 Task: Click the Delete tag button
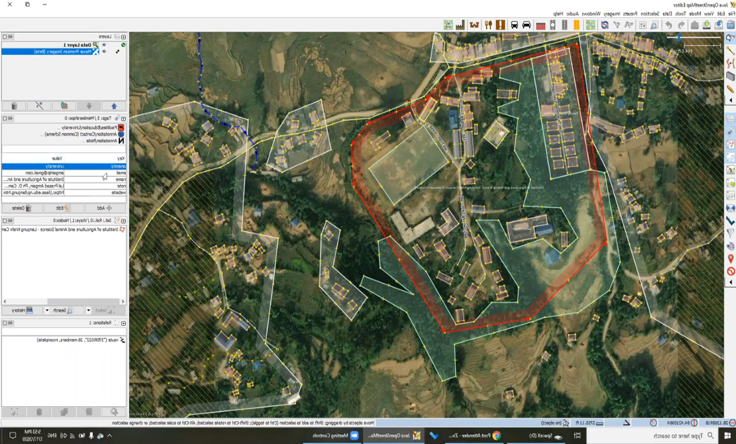(21, 207)
